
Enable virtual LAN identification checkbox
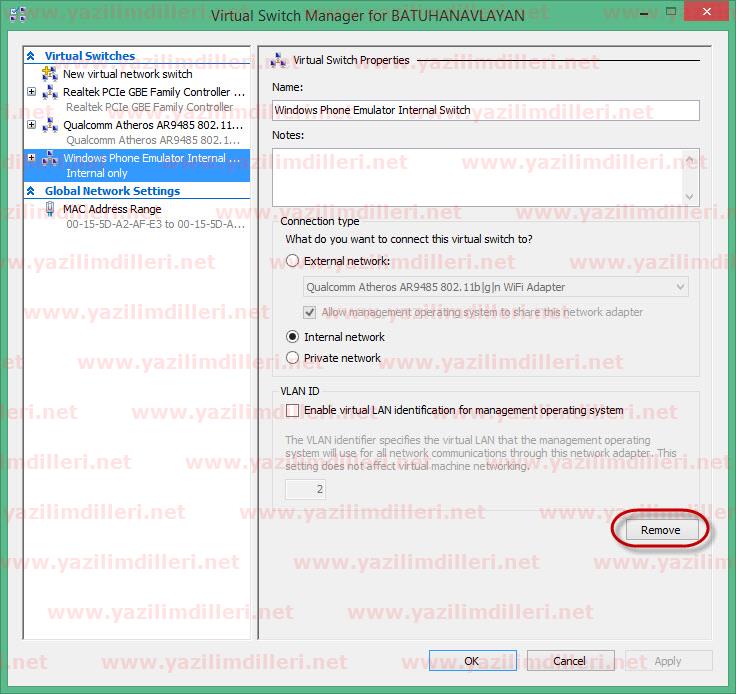(x=292, y=411)
